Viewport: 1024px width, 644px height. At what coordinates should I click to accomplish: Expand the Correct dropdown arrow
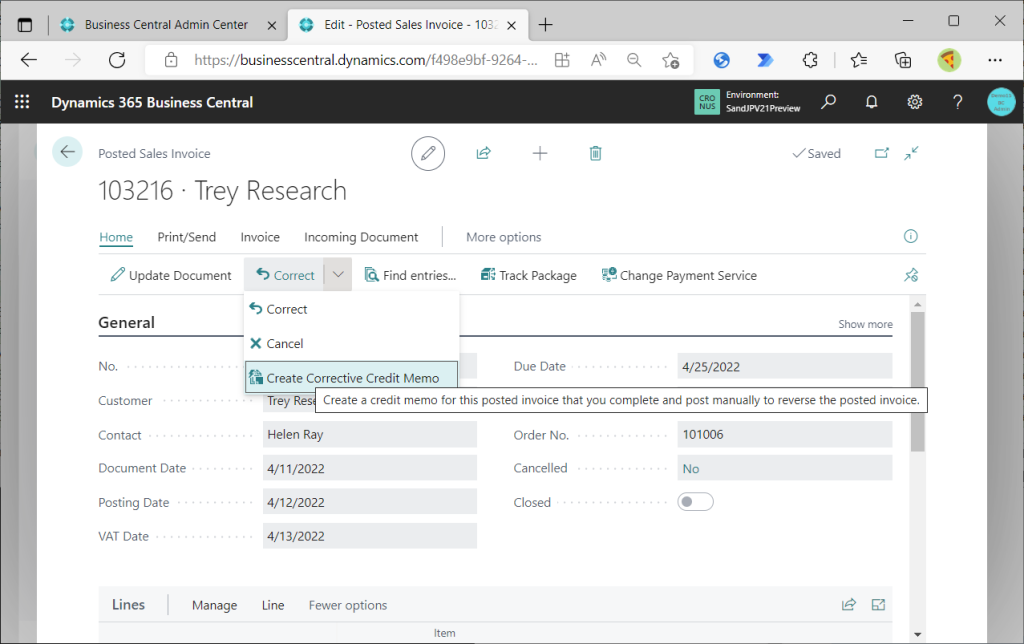pos(338,275)
